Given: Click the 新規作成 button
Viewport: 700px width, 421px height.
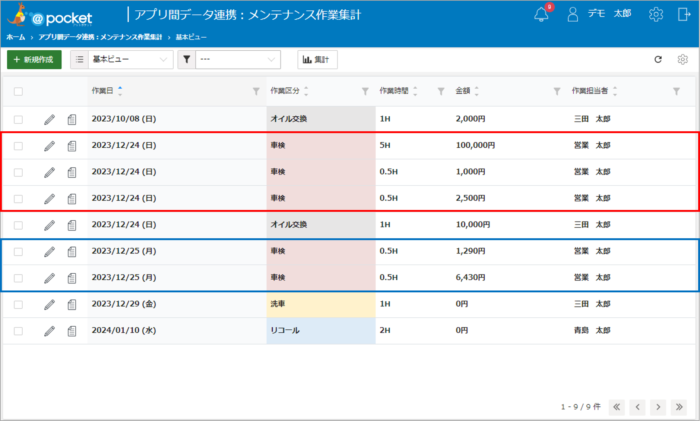Looking at the screenshot, I should 34,59.
